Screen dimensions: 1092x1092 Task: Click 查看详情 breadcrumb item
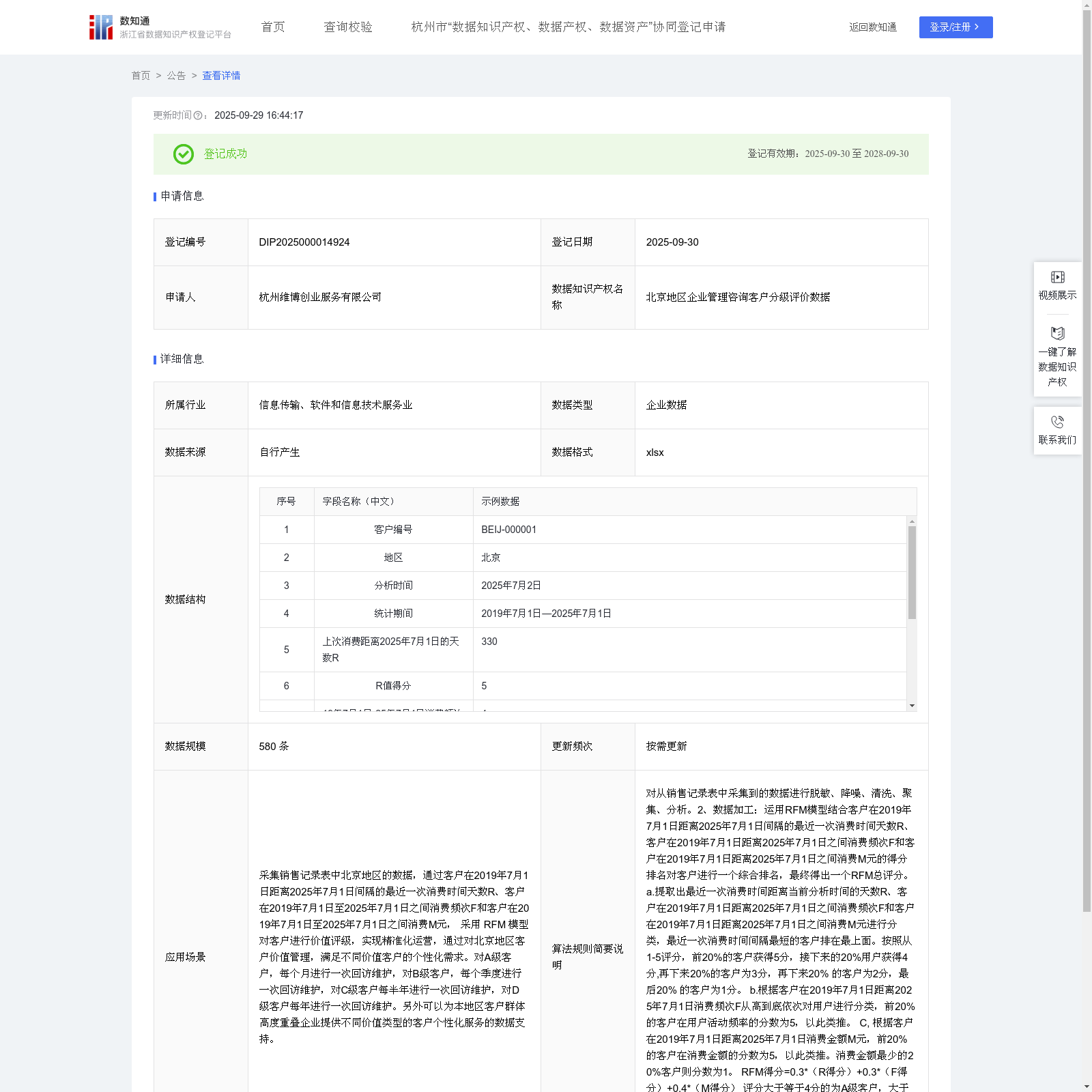click(x=221, y=76)
